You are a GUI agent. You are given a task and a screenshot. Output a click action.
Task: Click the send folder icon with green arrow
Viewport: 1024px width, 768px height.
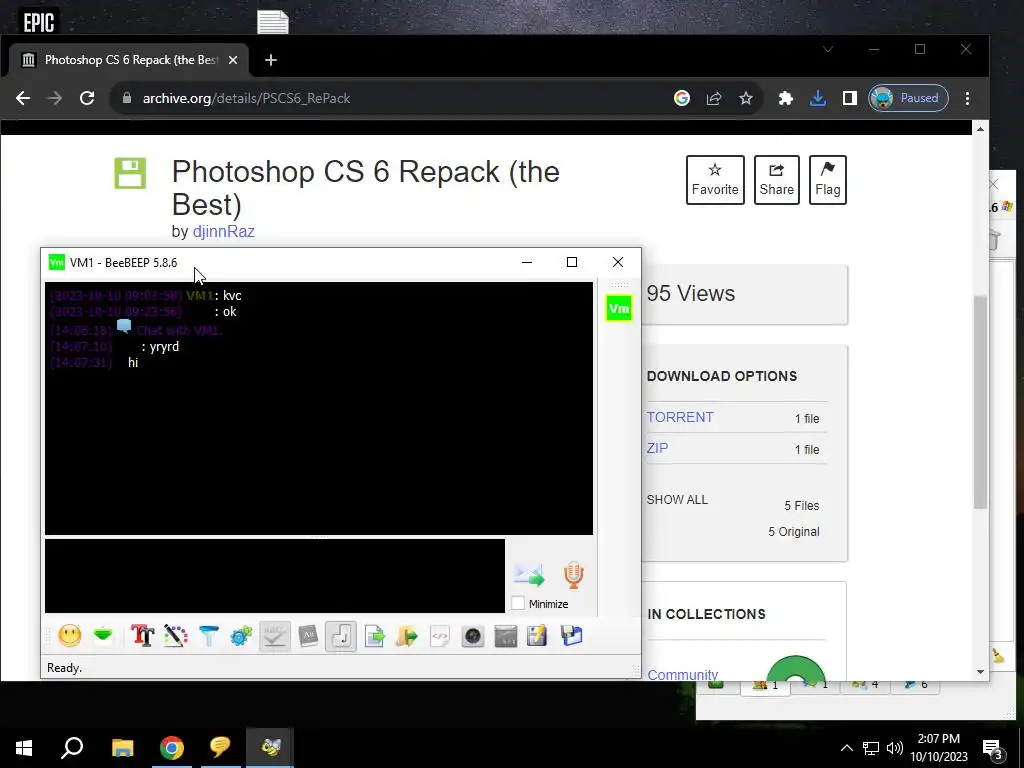tap(407, 635)
